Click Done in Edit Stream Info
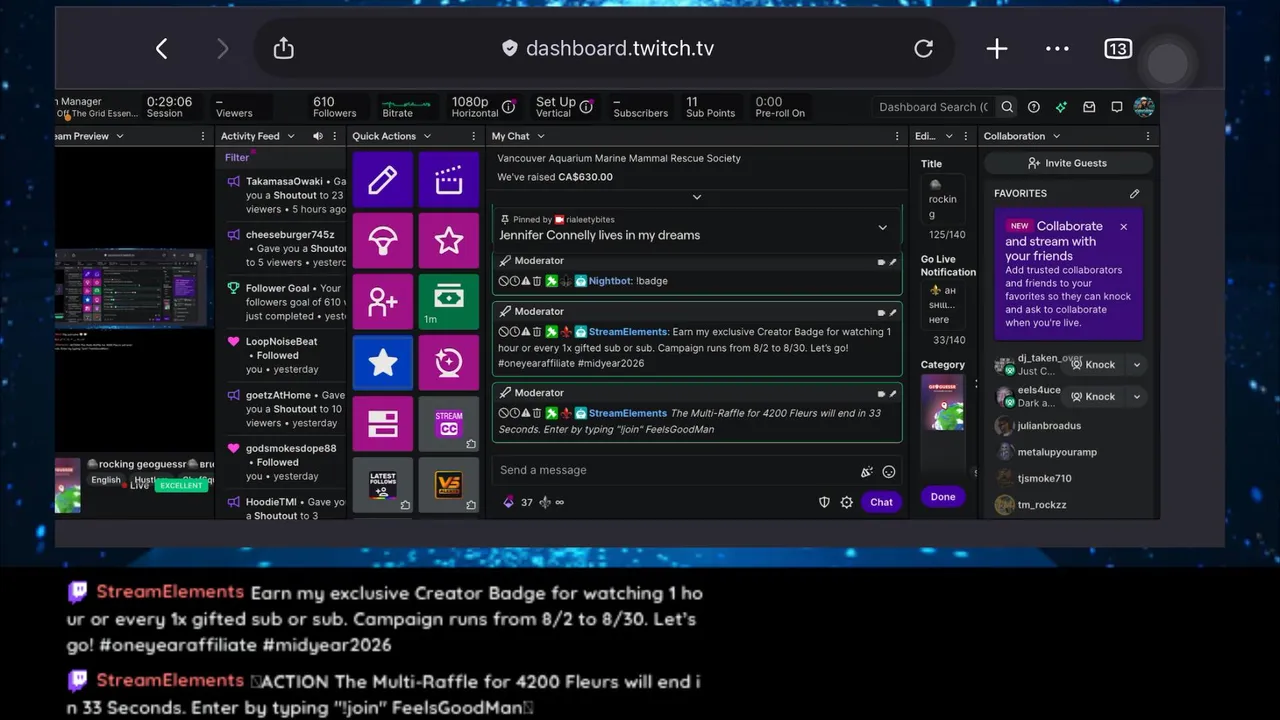Viewport: 1280px width, 720px height. pos(943,497)
